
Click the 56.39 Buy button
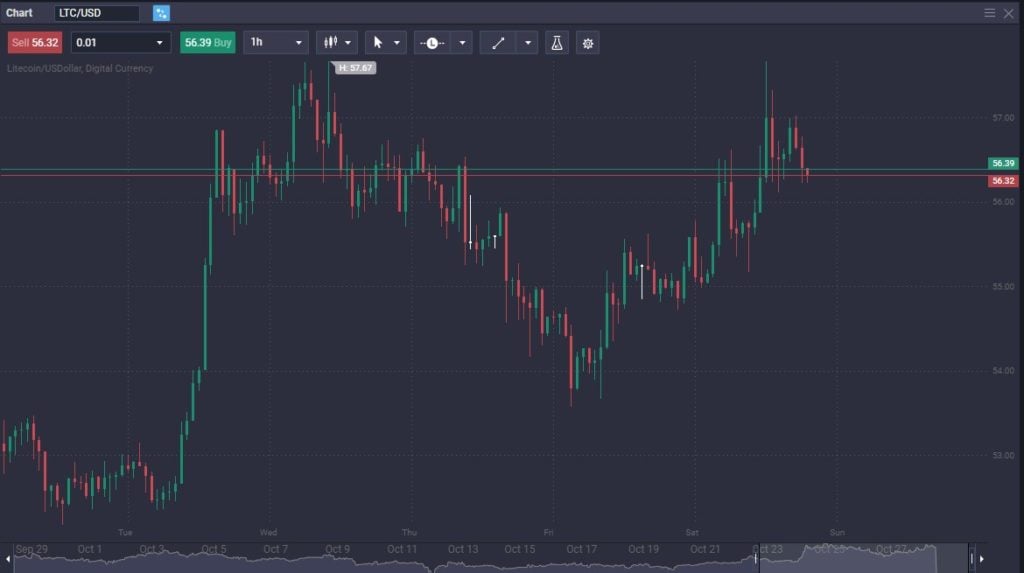coord(208,42)
